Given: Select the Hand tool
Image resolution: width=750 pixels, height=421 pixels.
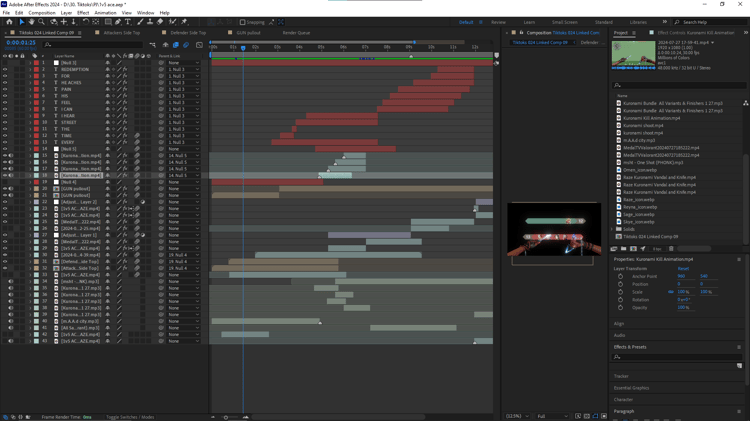Looking at the screenshot, I should (x=31, y=22).
